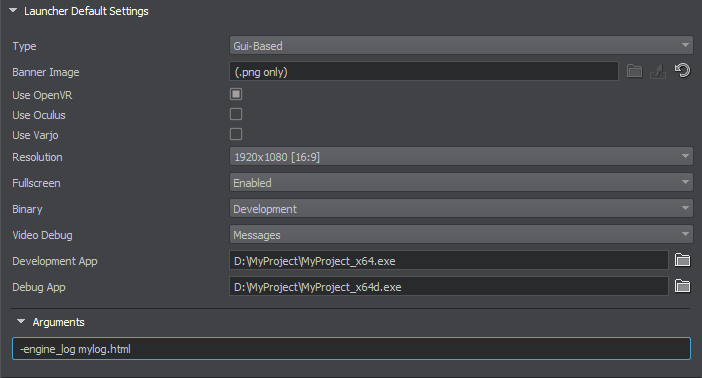Browse for Debug App executable
The width and height of the screenshot is (702, 378).
682,286
